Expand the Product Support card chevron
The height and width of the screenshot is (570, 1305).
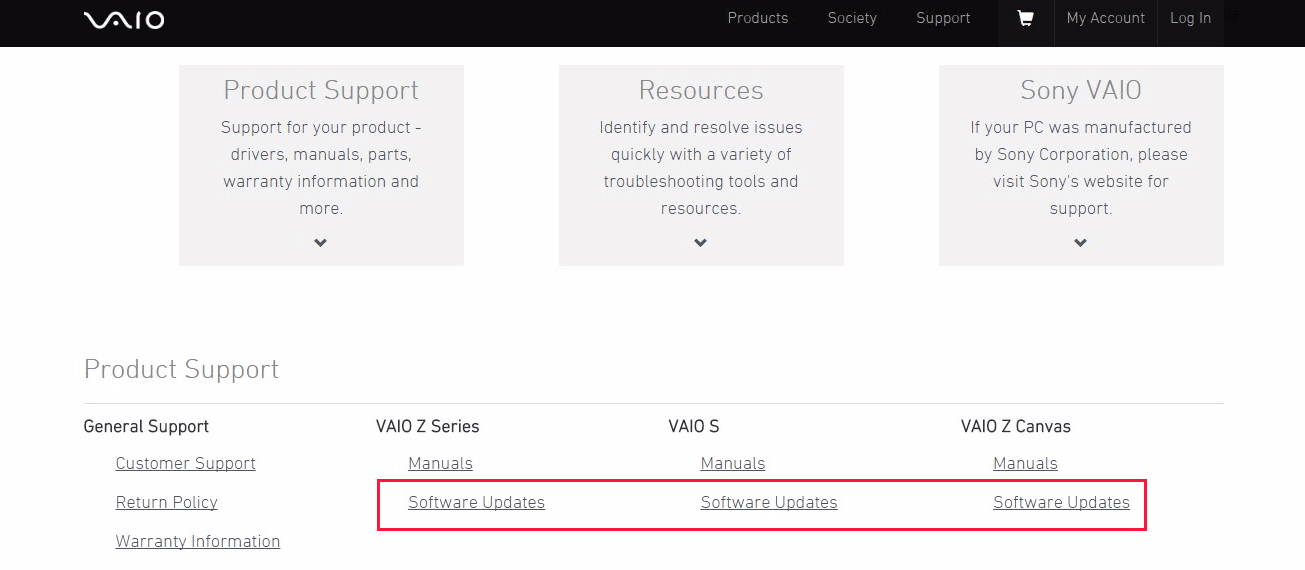point(320,243)
